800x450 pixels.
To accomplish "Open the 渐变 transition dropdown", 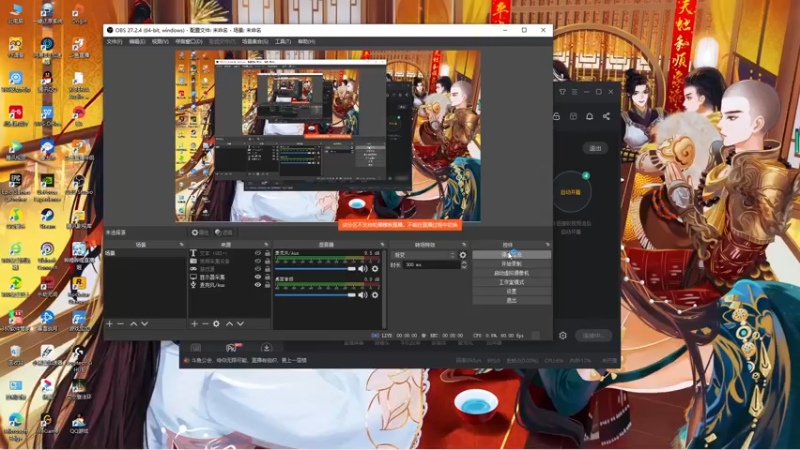I will coord(423,255).
